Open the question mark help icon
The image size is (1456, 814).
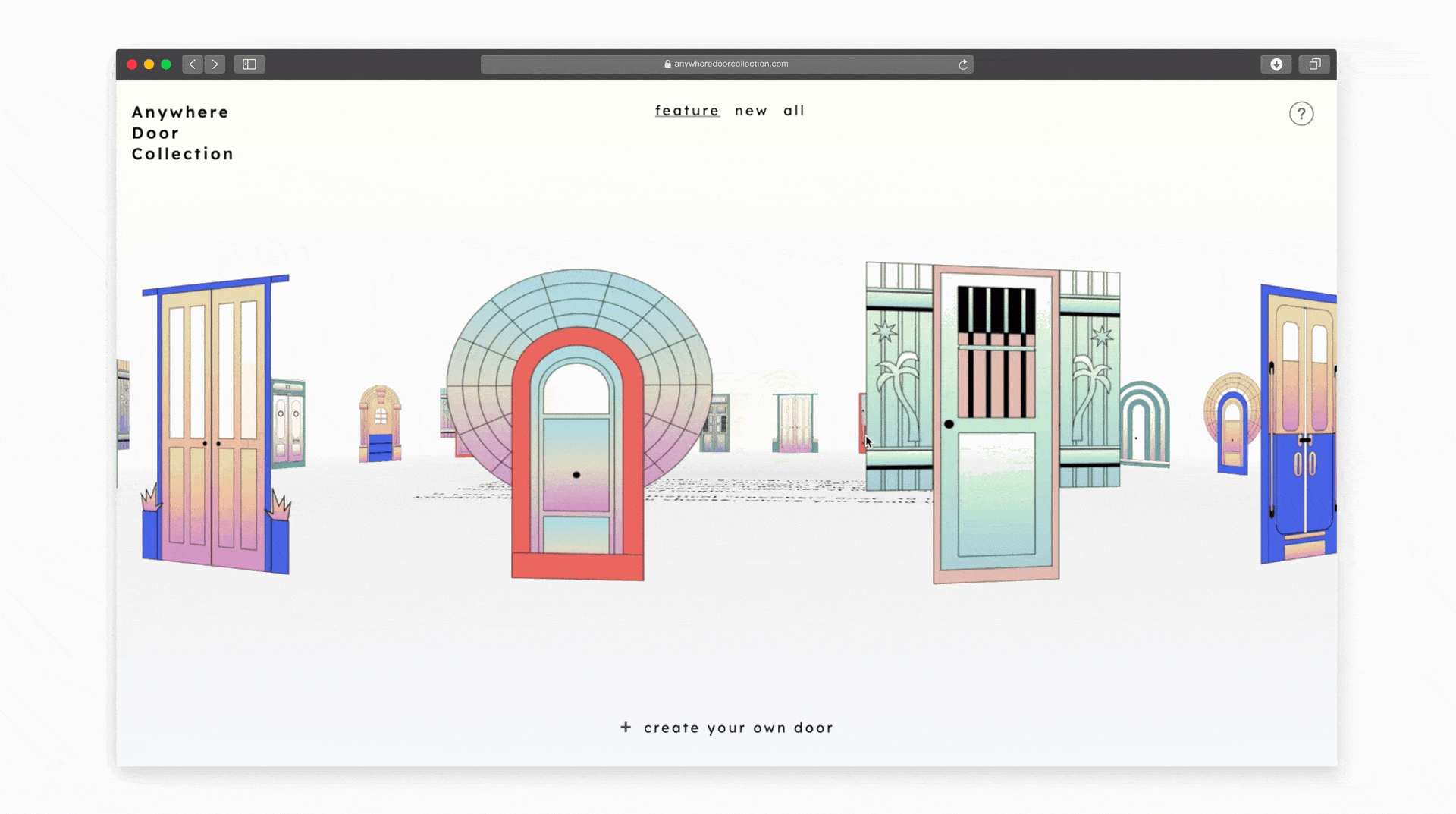(x=1301, y=114)
